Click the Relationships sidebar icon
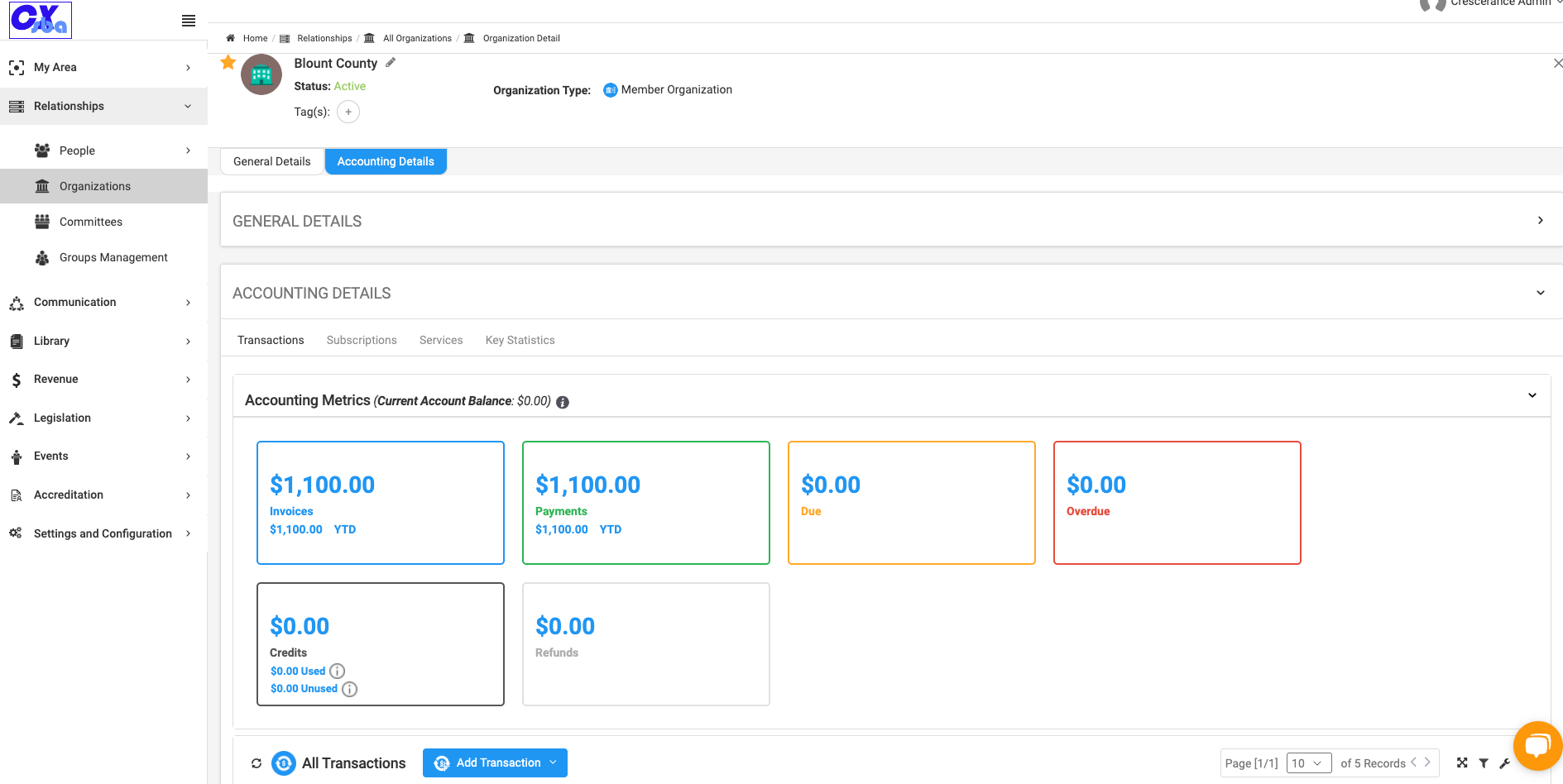Viewport: 1563px width, 784px height. [17, 107]
